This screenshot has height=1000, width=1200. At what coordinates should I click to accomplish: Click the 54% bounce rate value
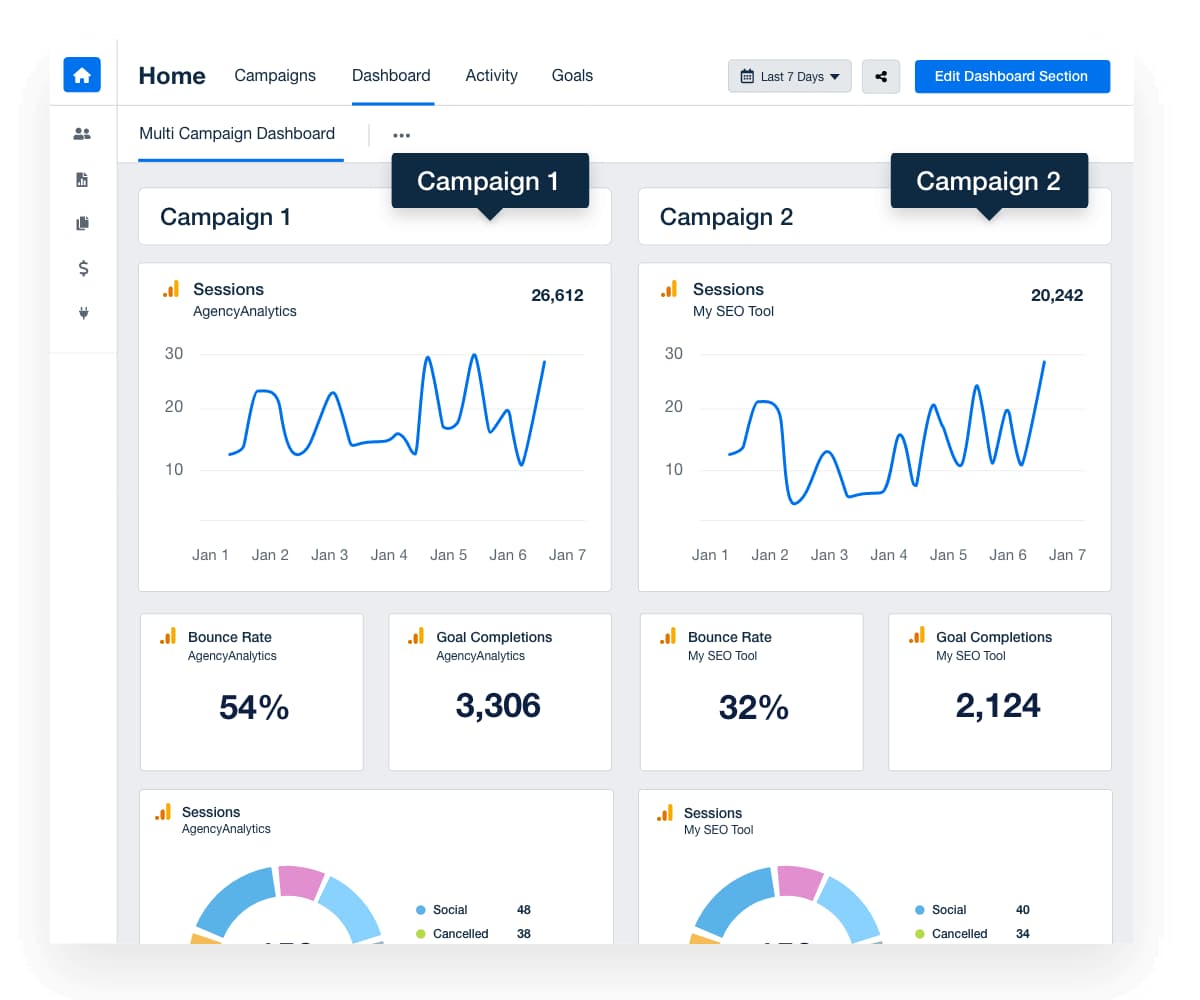254,708
